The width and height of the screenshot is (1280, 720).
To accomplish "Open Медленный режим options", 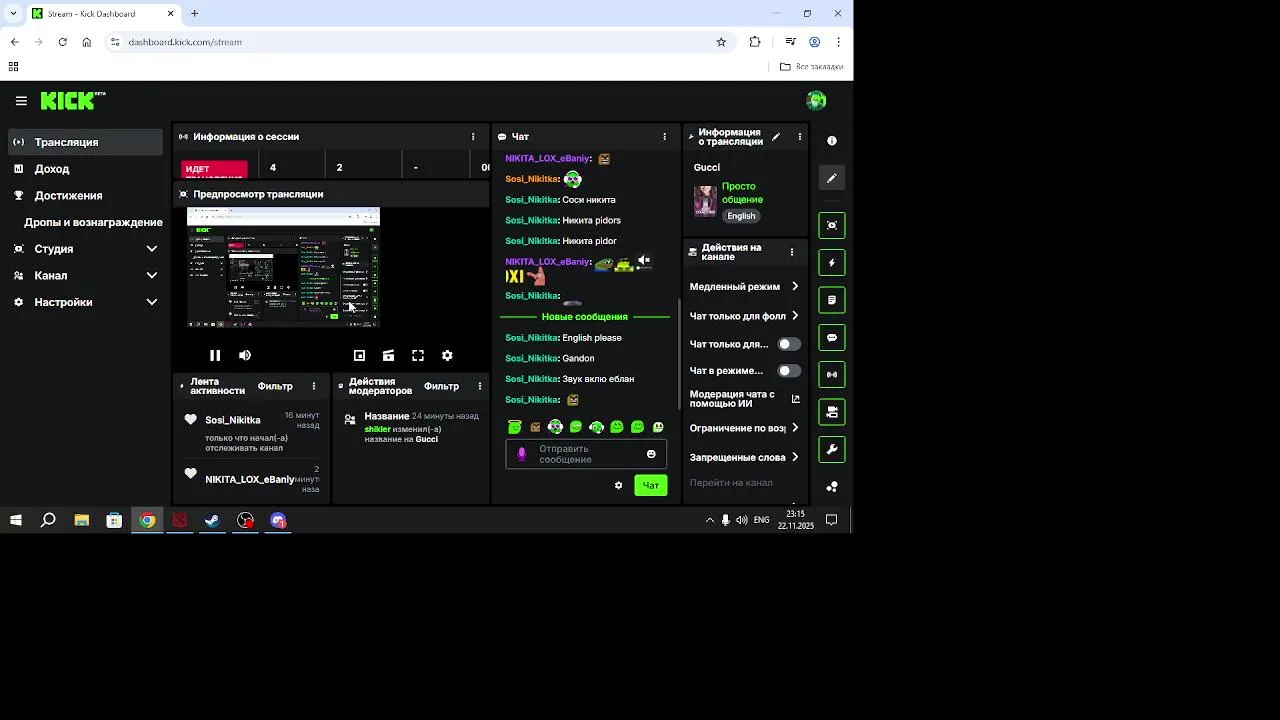I will pyautogui.click(x=744, y=287).
